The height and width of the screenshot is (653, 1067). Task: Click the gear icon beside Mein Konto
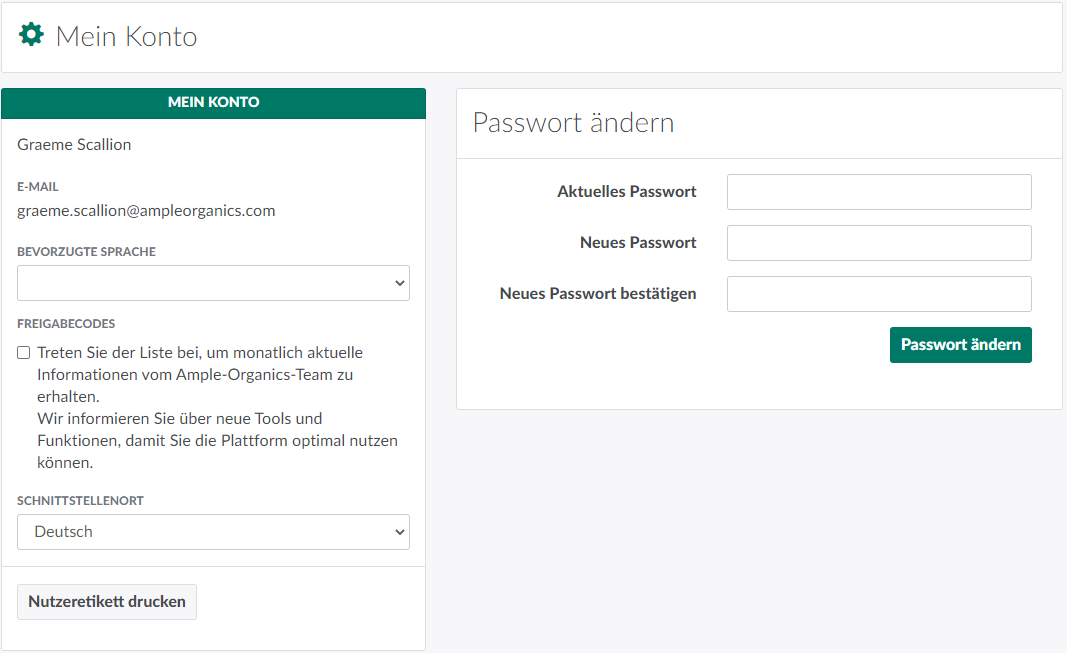coord(32,36)
